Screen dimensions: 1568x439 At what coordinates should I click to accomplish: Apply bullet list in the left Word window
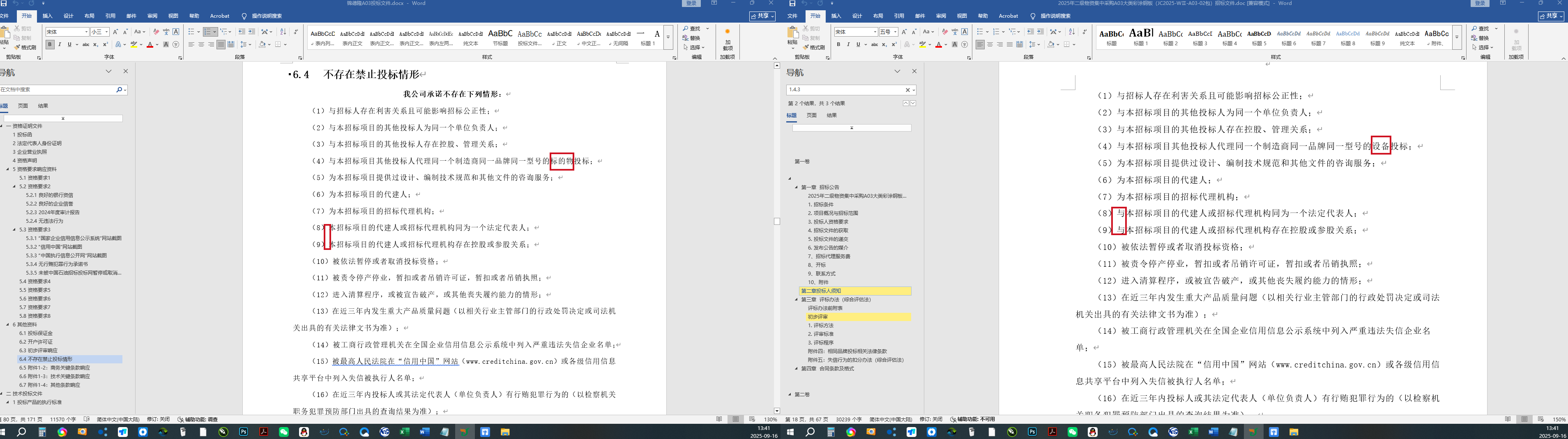click(192, 32)
